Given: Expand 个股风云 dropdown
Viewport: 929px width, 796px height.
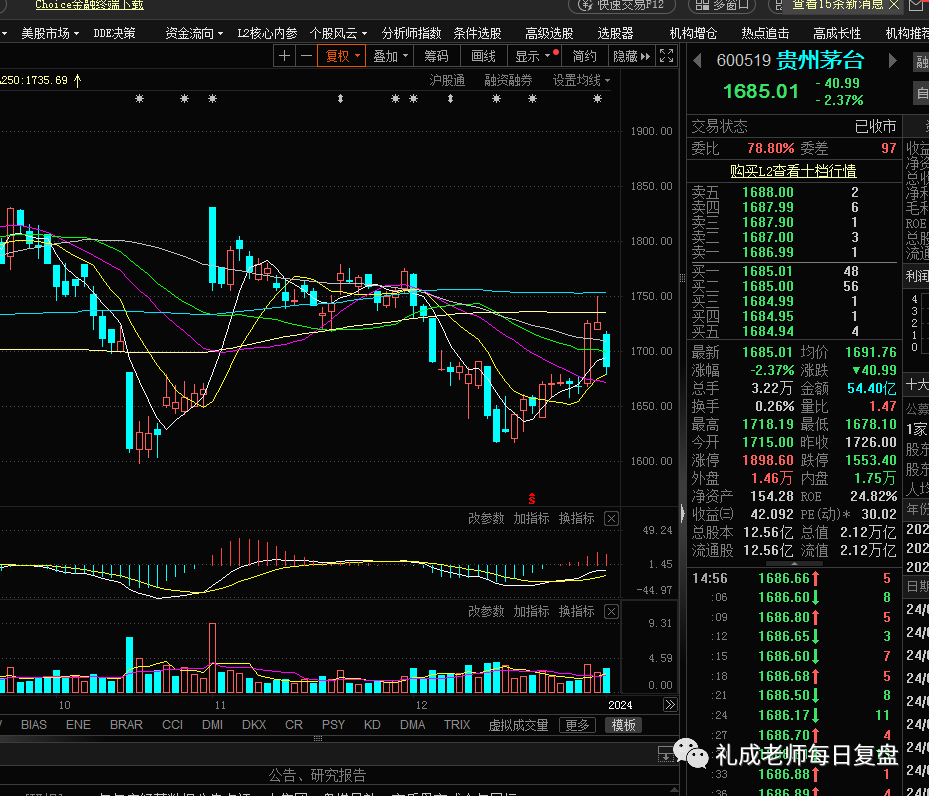Looking at the screenshot, I should (x=338, y=33).
